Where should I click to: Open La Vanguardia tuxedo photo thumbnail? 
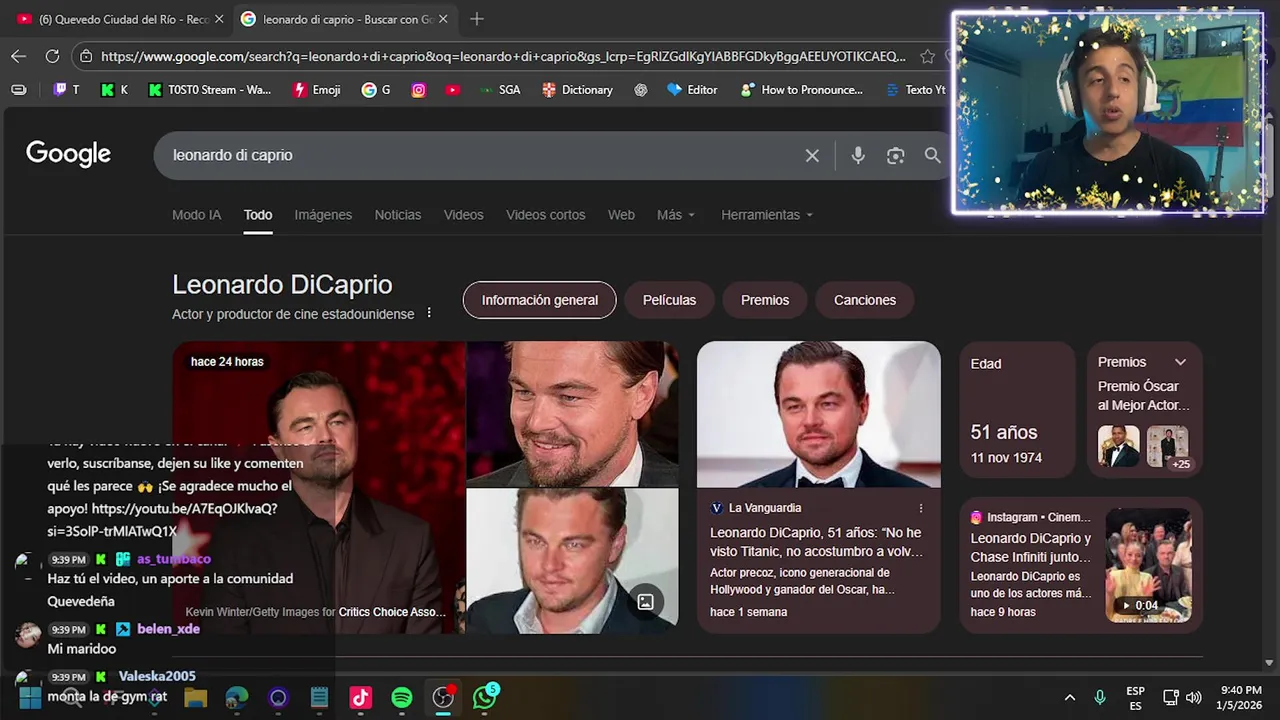[819, 414]
